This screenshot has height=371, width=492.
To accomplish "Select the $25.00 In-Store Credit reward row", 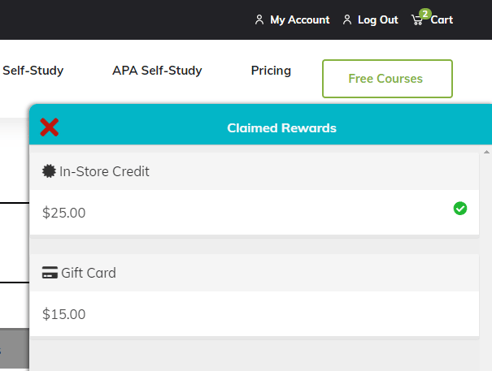I will (254, 212).
